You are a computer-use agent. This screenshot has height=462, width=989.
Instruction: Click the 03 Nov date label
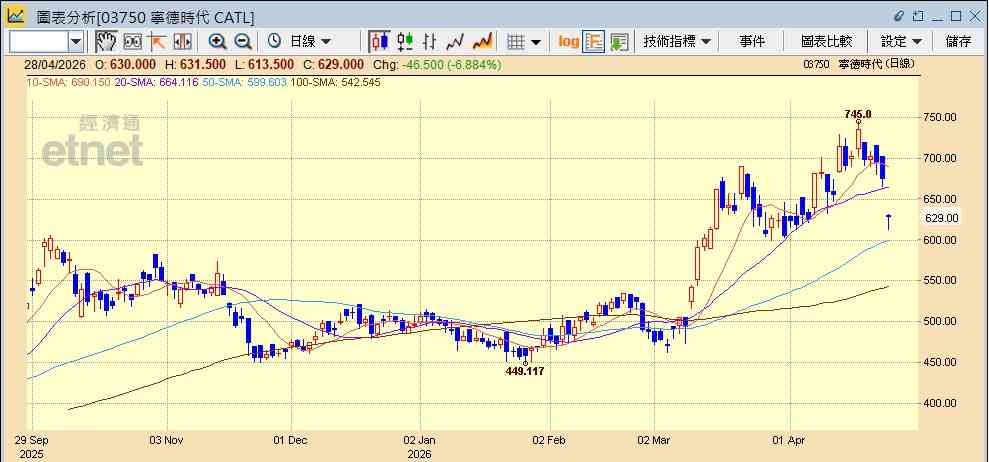(168, 439)
